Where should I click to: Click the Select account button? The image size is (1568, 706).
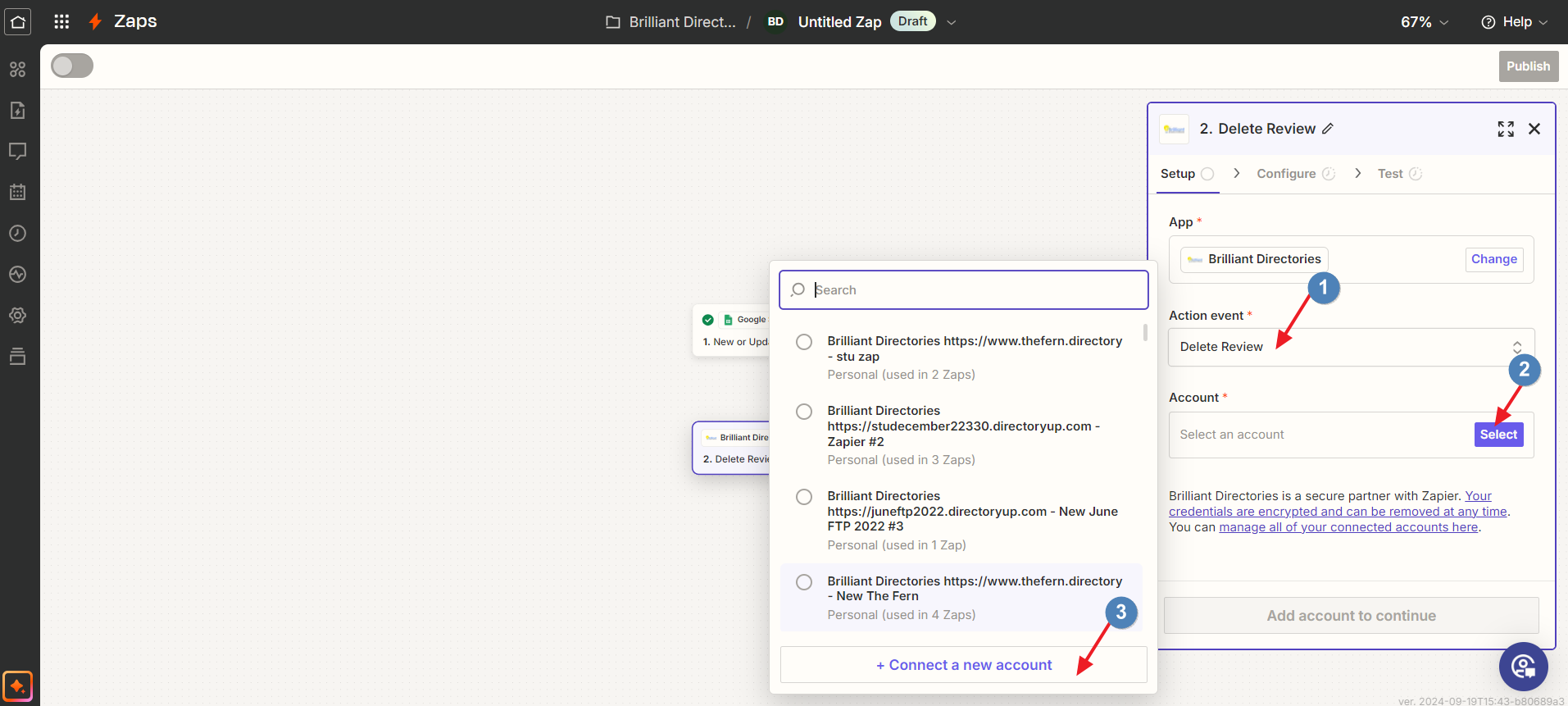click(1498, 435)
